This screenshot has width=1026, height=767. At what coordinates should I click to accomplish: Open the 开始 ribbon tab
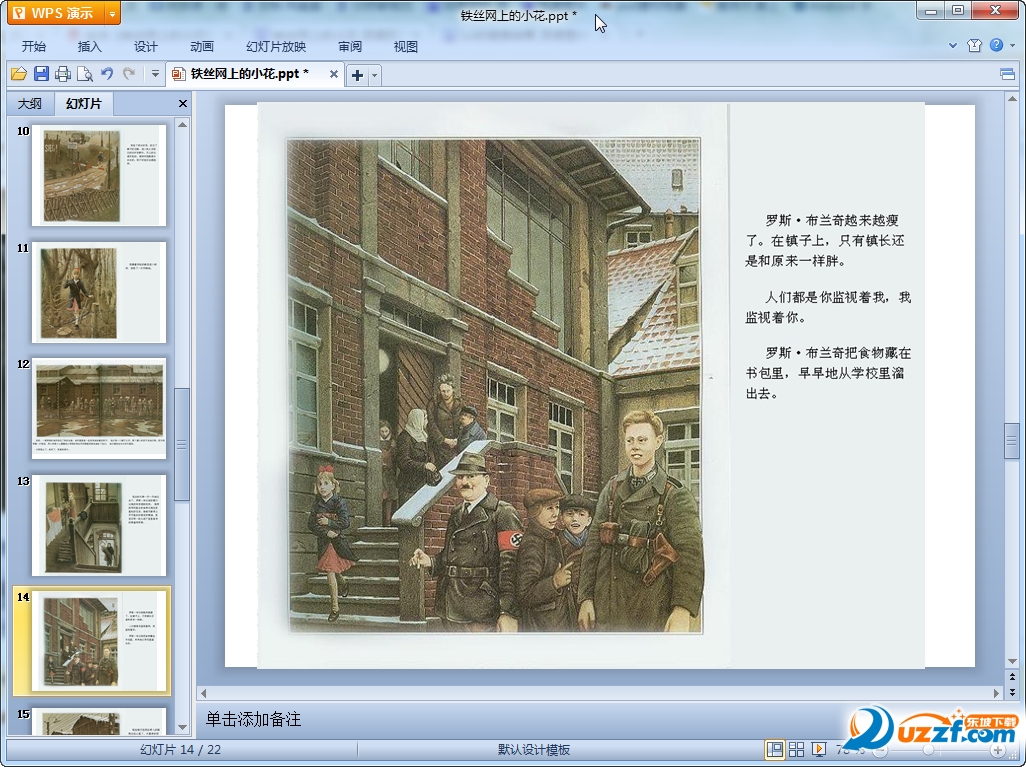pos(34,46)
